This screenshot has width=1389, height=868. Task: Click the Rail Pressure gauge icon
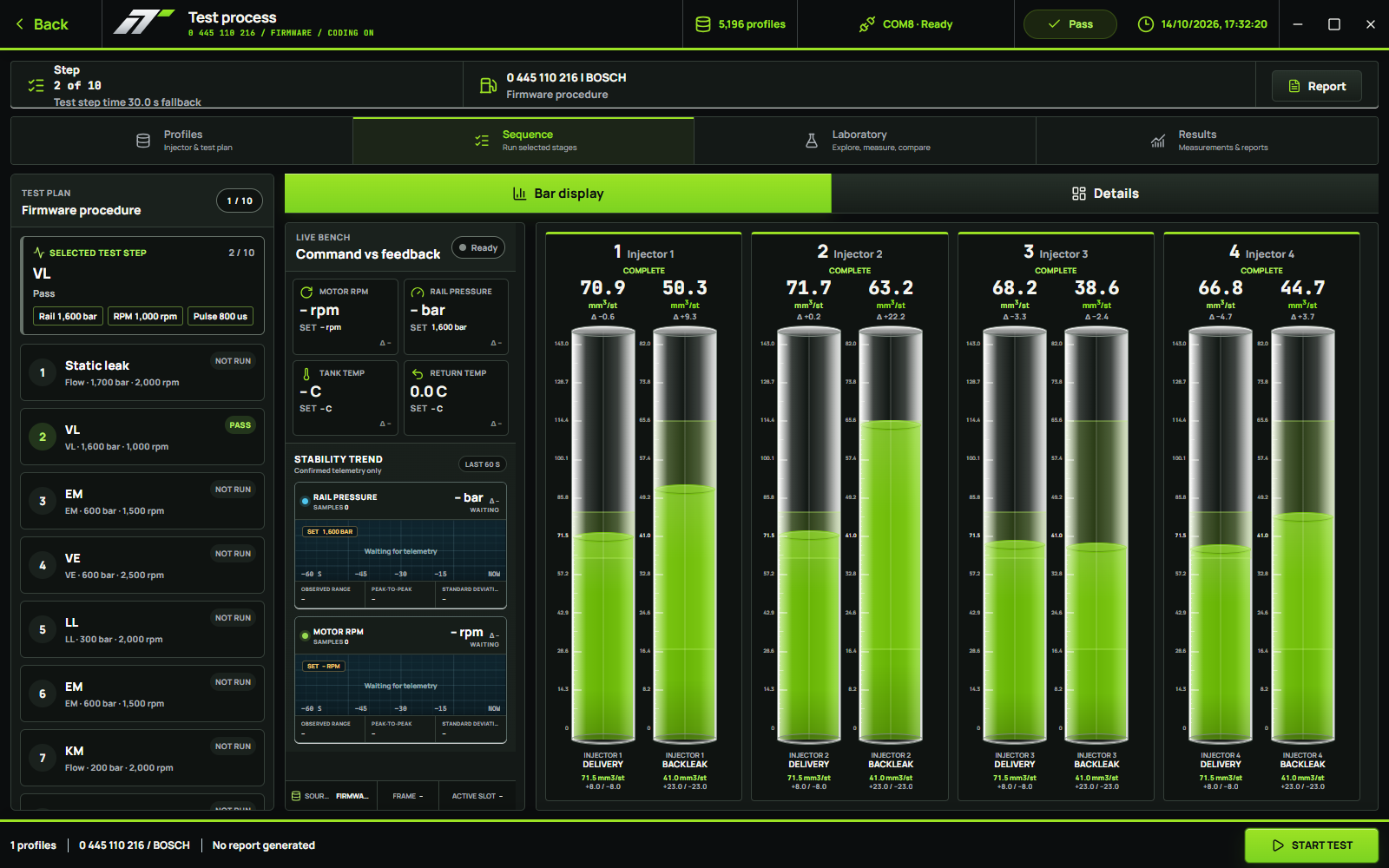click(418, 292)
